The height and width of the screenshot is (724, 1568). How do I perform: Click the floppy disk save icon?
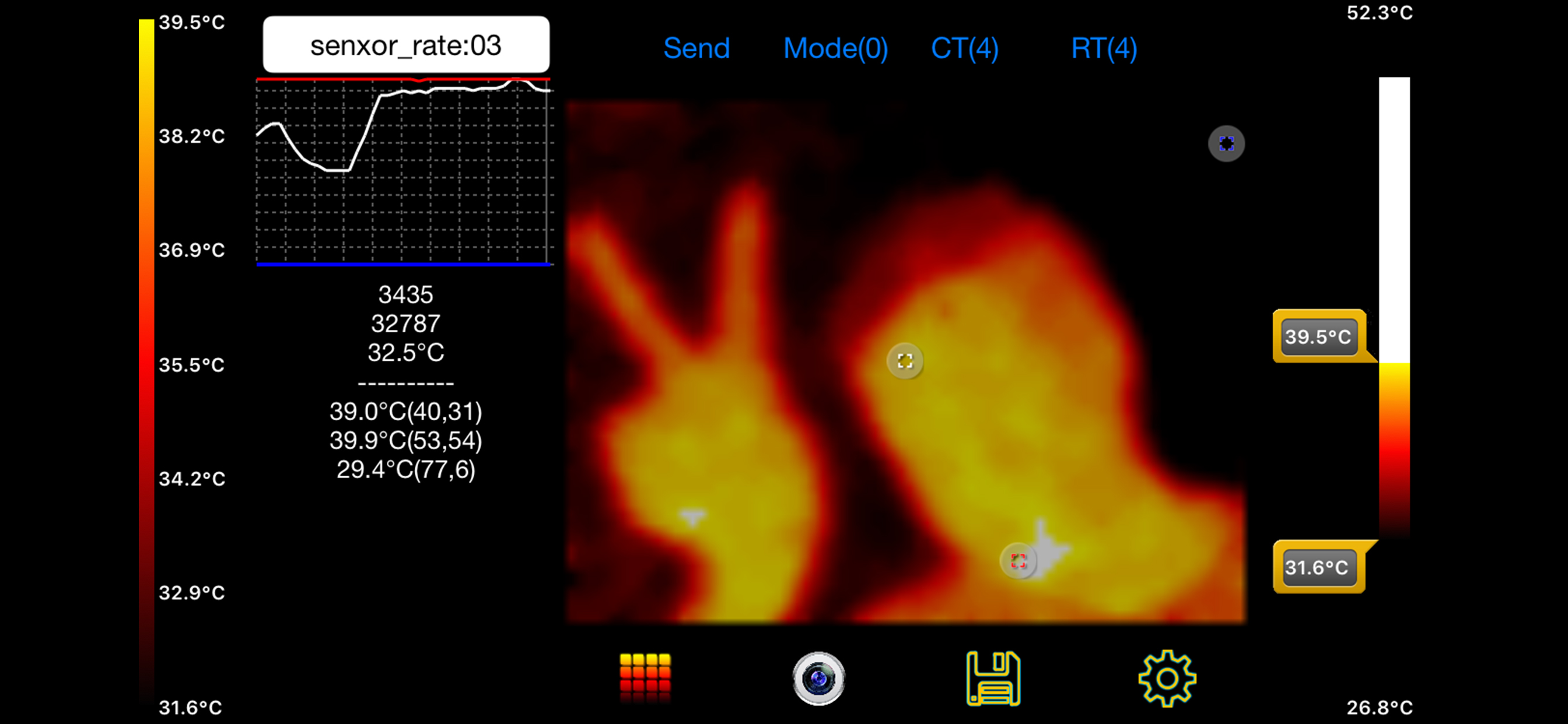pos(993,678)
